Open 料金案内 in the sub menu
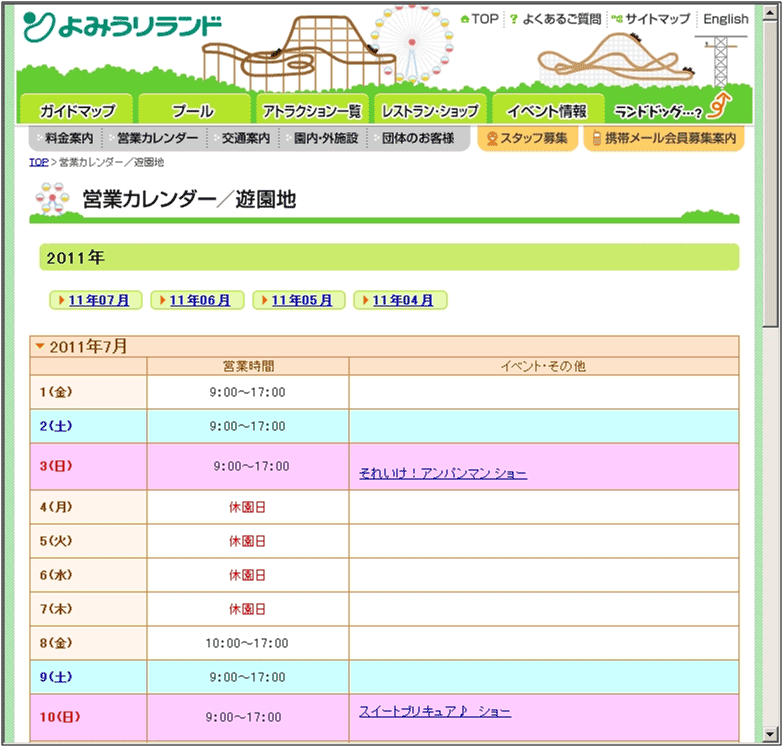Image resolution: width=783 pixels, height=747 pixels. tap(68, 138)
